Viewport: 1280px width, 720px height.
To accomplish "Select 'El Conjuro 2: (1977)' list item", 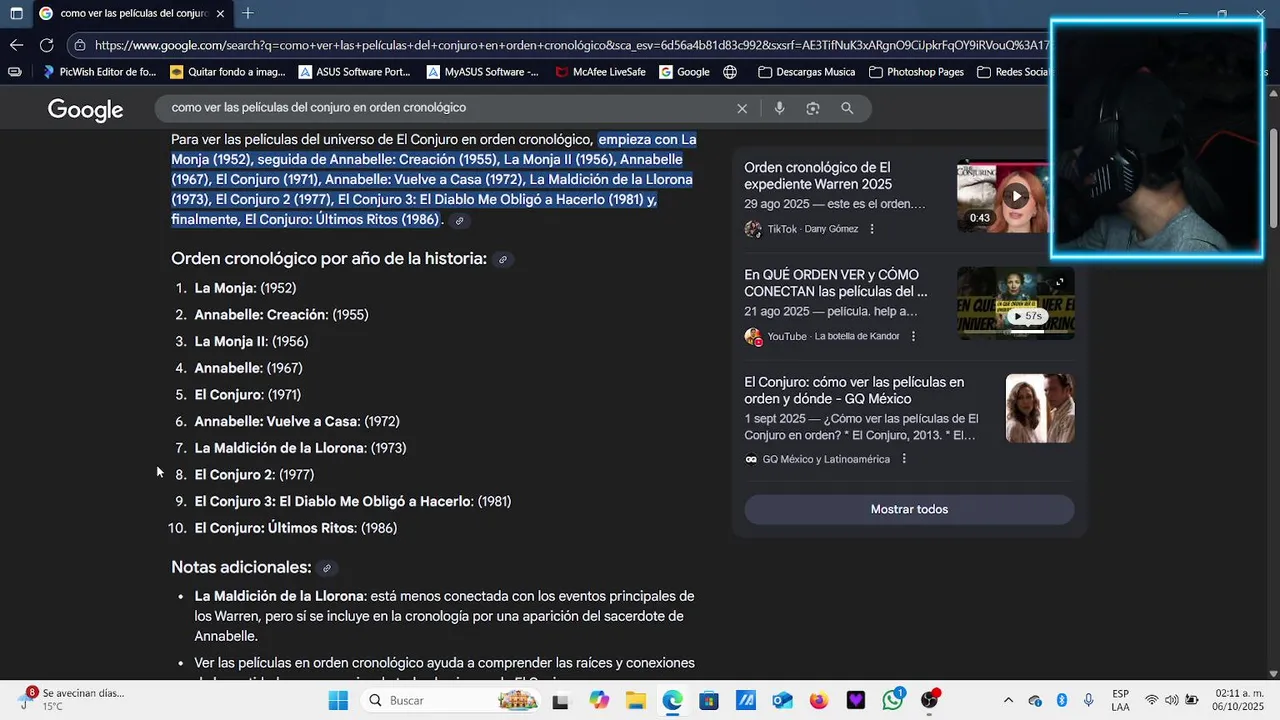I will [254, 475].
